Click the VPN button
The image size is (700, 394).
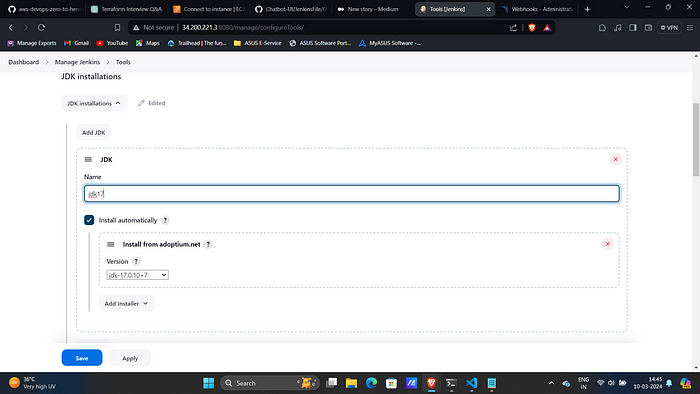[669, 28]
